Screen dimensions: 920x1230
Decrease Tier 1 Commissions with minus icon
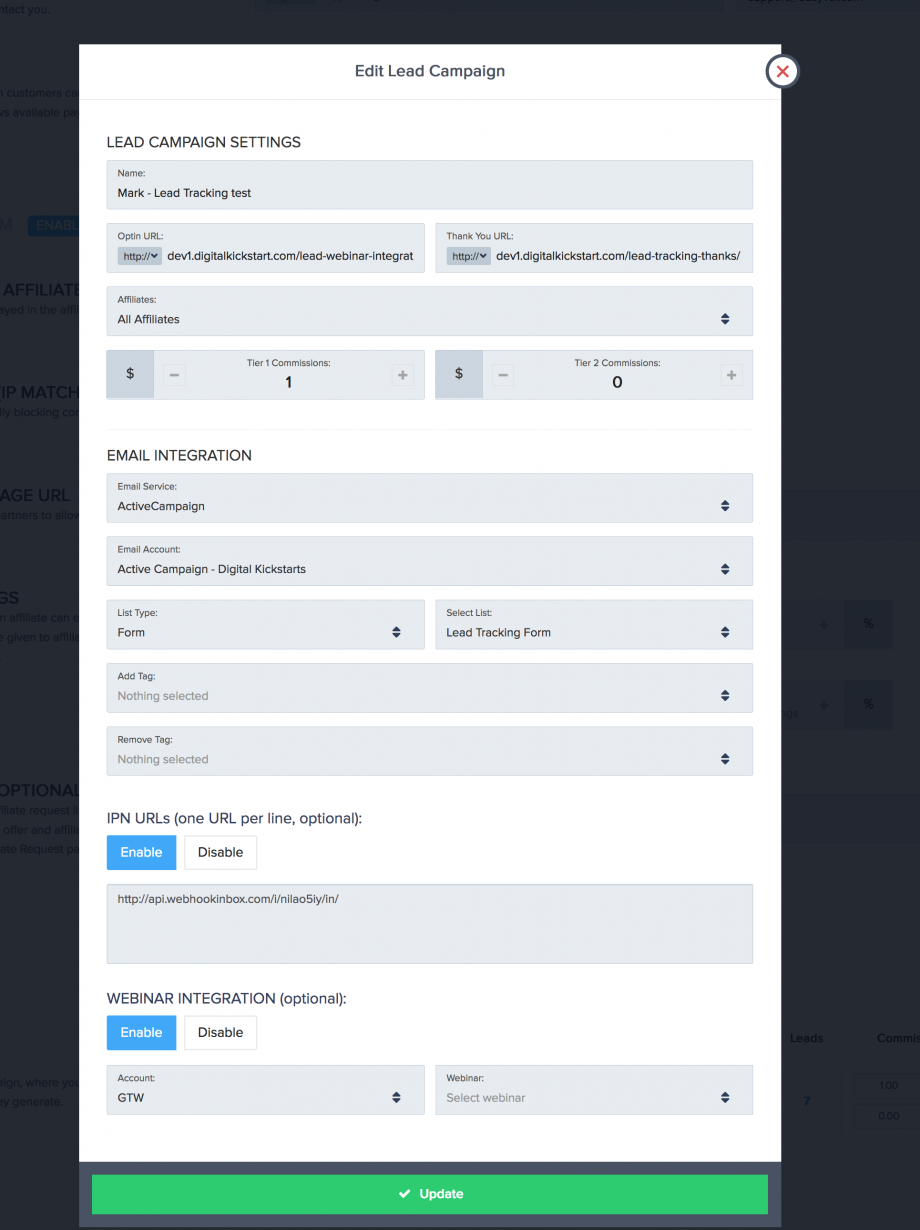174,375
